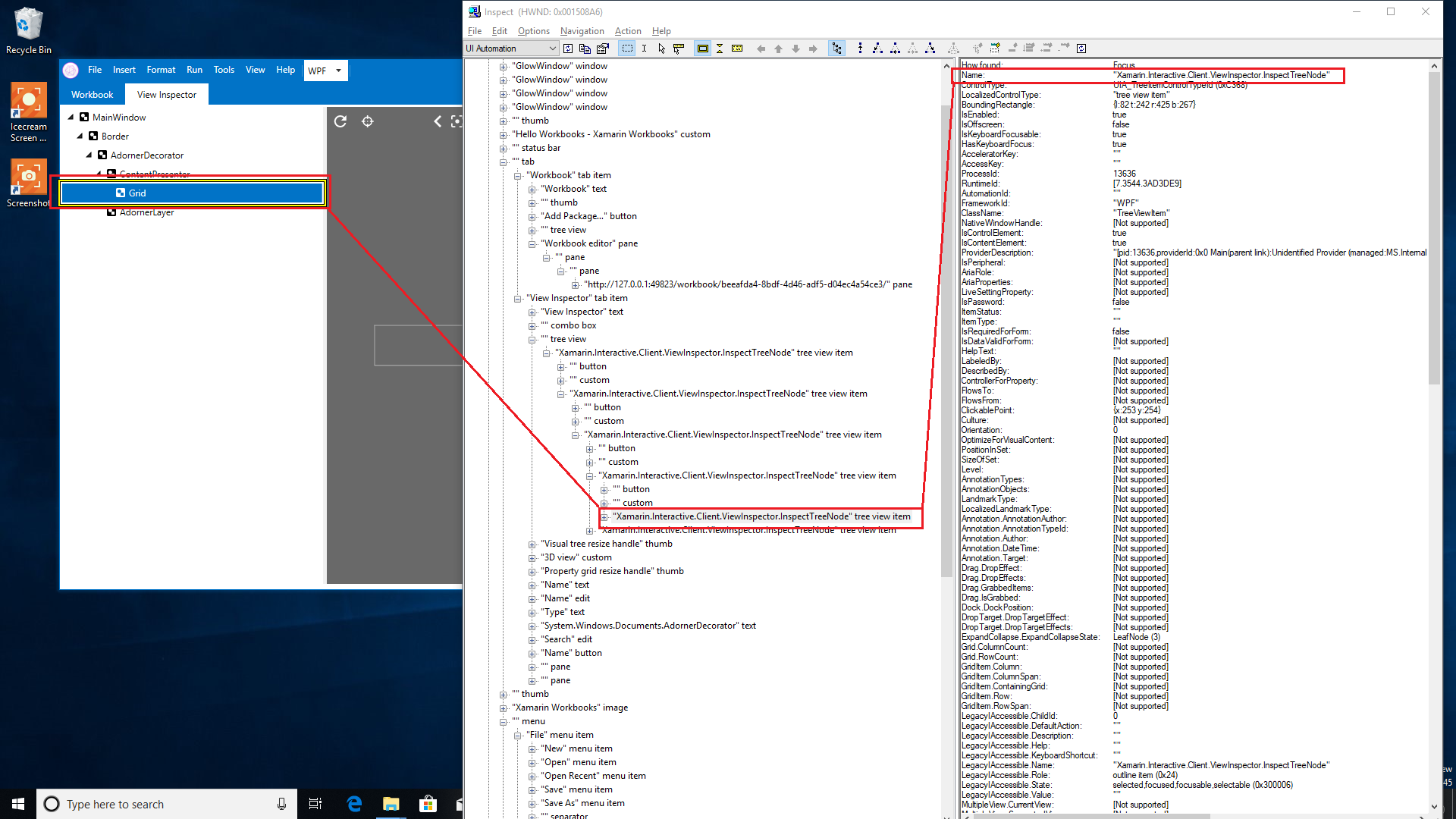Click the Copy toolbar icon in Inspect
Viewport: 1456px width, 819px height.
(585, 48)
